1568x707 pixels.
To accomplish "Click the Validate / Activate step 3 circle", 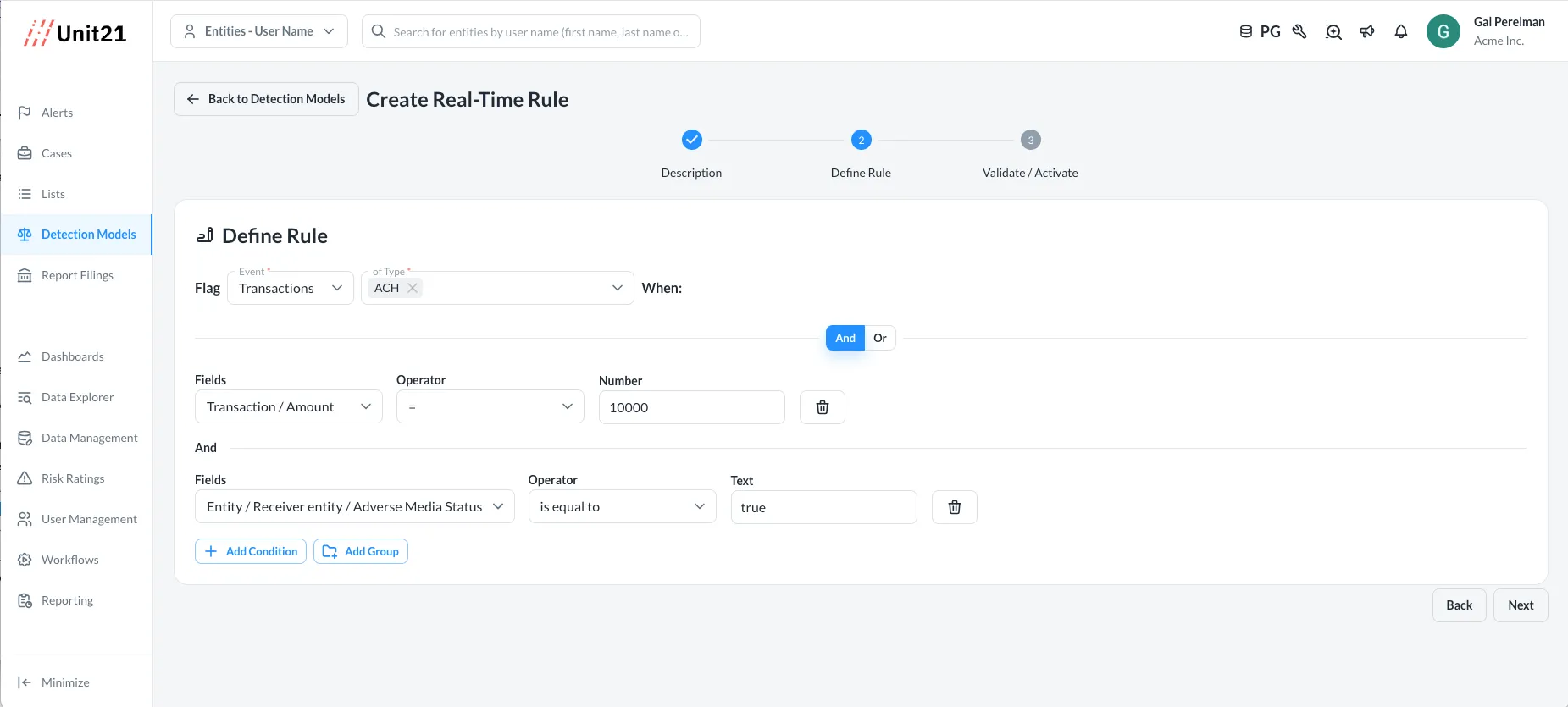I will coord(1031,140).
